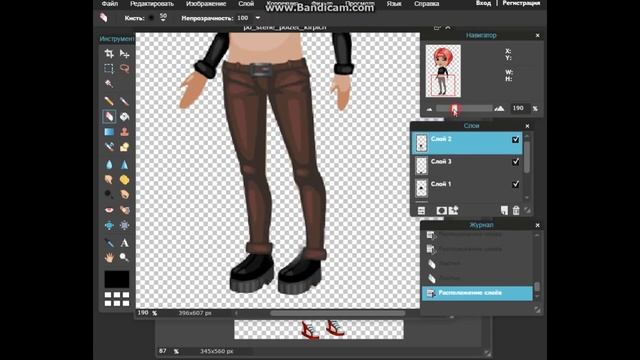Select the Red Eye Reduction tool

point(109,210)
